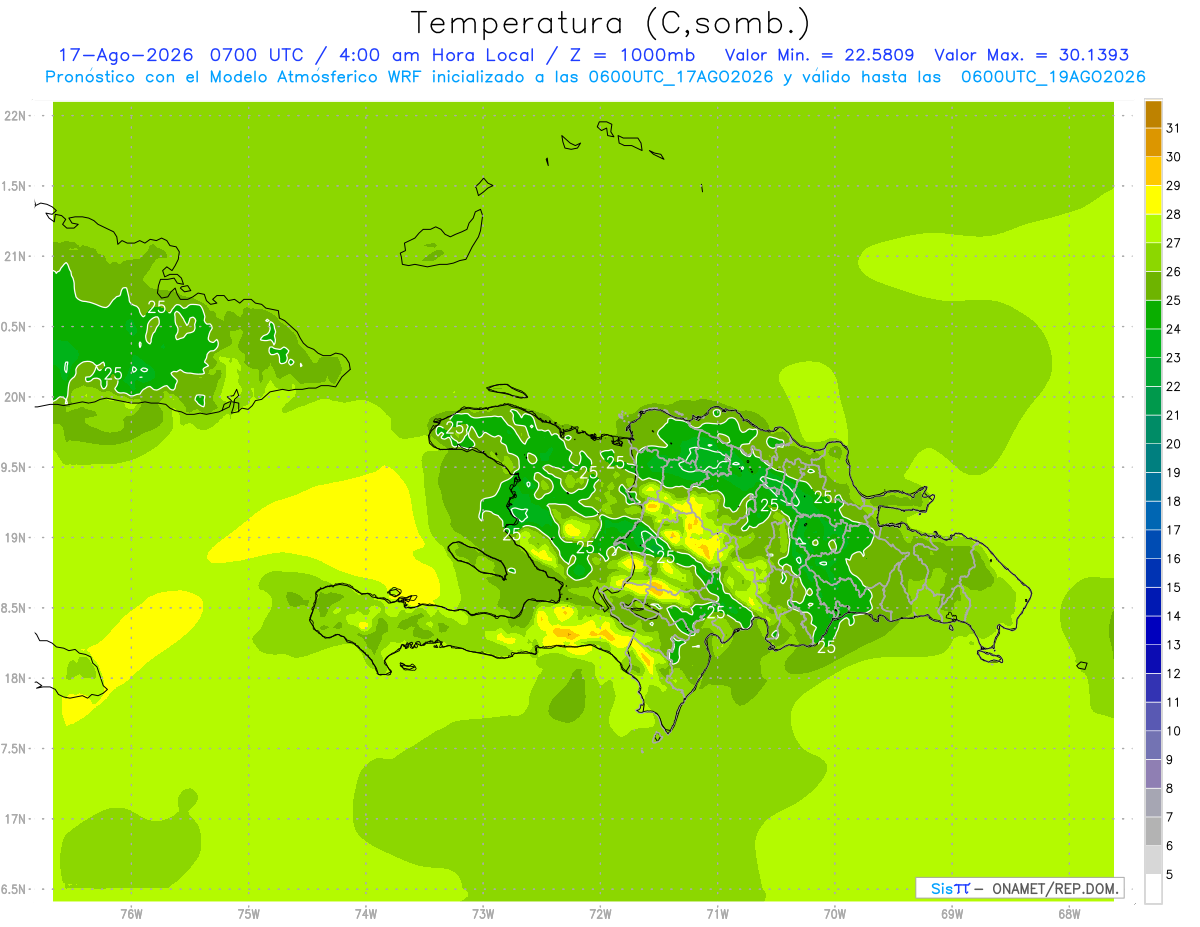Click the "Valor Max. = 30.1393" text
1200x927 pixels.
1031,55
